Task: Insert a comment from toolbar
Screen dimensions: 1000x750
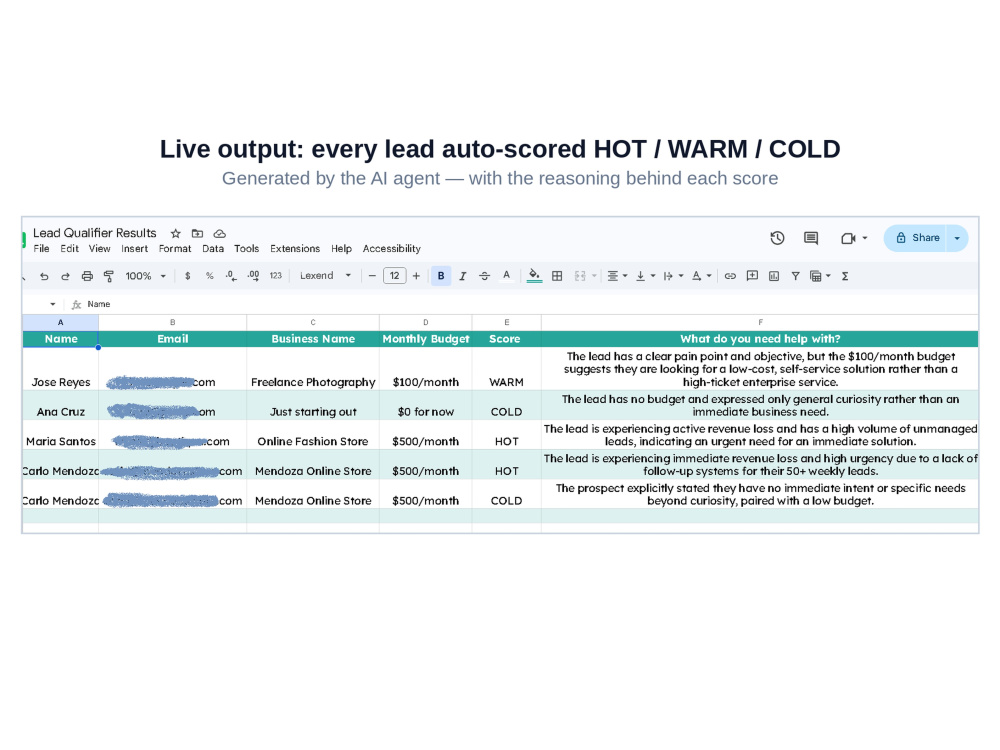Action: pyautogui.click(x=752, y=276)
